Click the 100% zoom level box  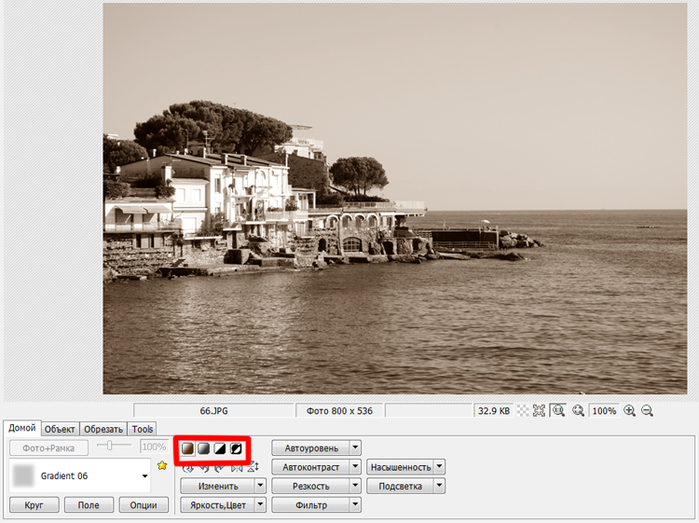tap(604, 411)
